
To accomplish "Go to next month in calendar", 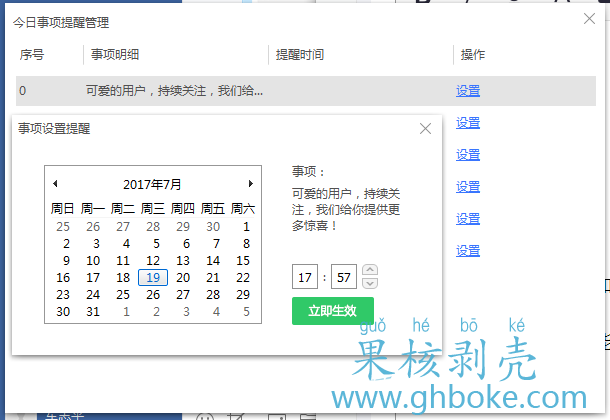I will click(x=250, y=184).
